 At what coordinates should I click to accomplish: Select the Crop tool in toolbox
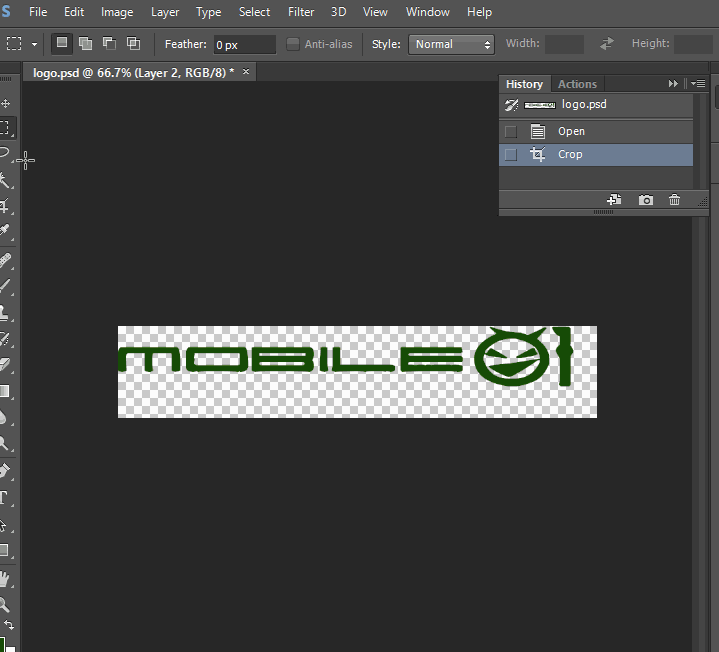[6, 205]
